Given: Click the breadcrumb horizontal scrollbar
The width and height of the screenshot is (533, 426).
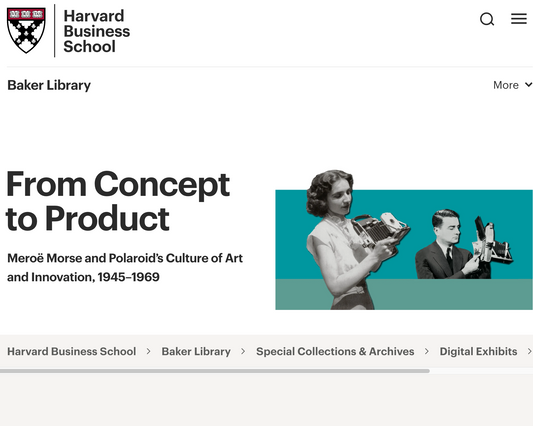Looking at the screenshot, I should (x=215, y=371).
